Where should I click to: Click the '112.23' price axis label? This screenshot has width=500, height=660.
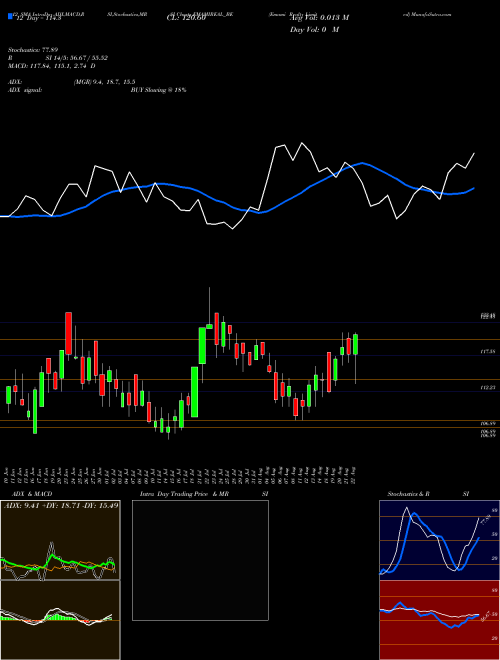click(487, 387)
